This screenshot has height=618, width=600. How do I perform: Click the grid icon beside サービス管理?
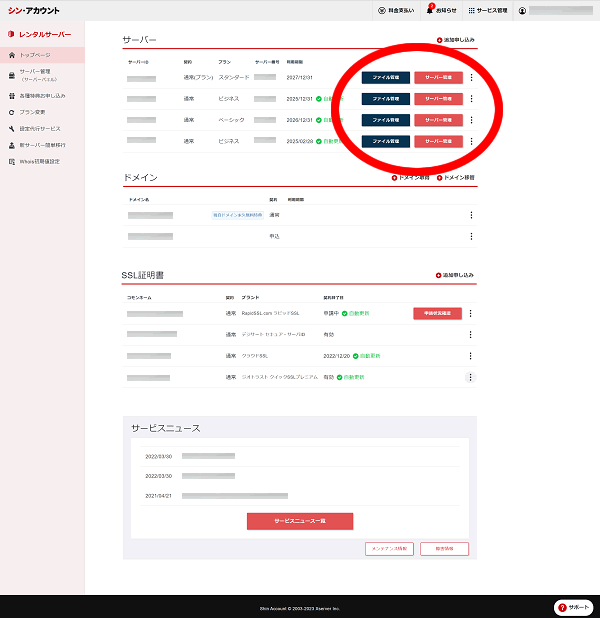click(x=471, y=11)
